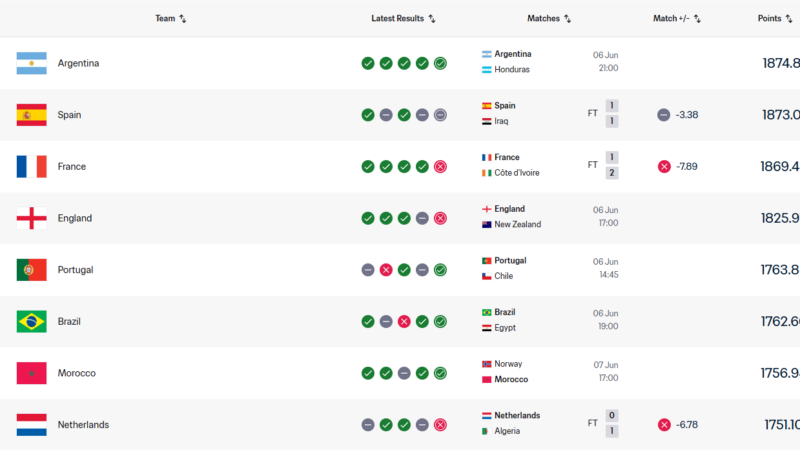Click Brazil's red loss result icon
800x450 pixels.
pos(404,321)
